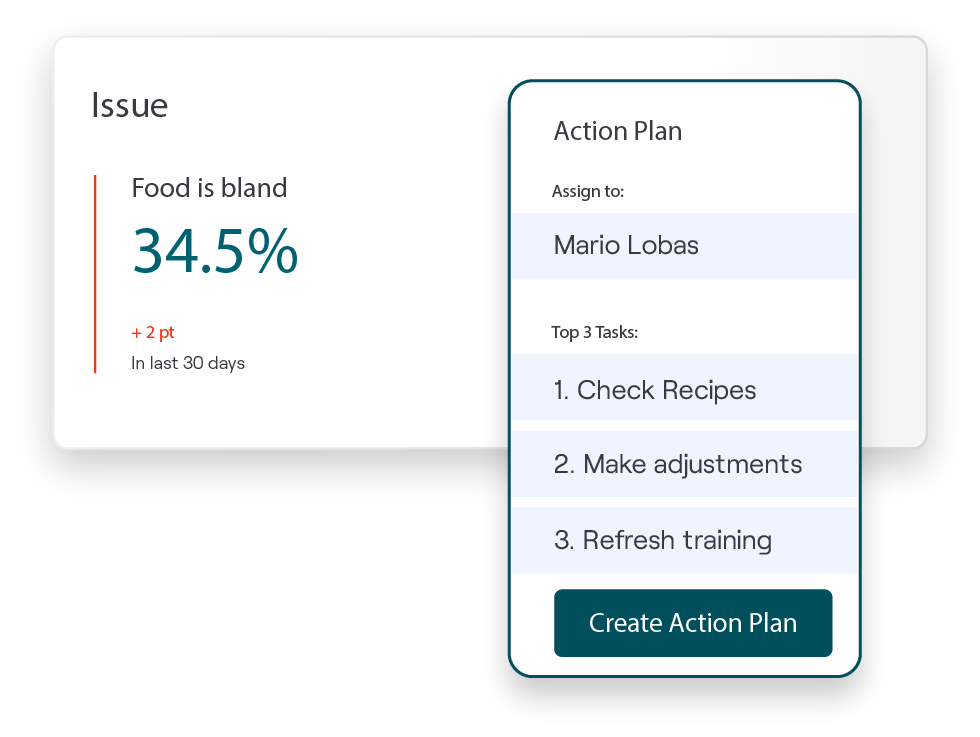Click the Create Action Plan button
980x737 pixels.
pyautogui.click(x=692, y=623)
